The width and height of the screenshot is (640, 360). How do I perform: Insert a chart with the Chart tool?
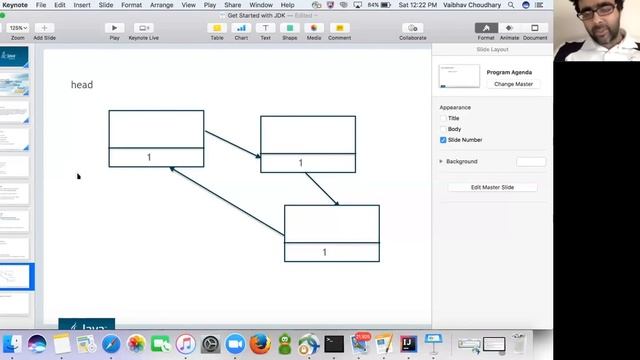pyautogui.click(x=241, y=28)
